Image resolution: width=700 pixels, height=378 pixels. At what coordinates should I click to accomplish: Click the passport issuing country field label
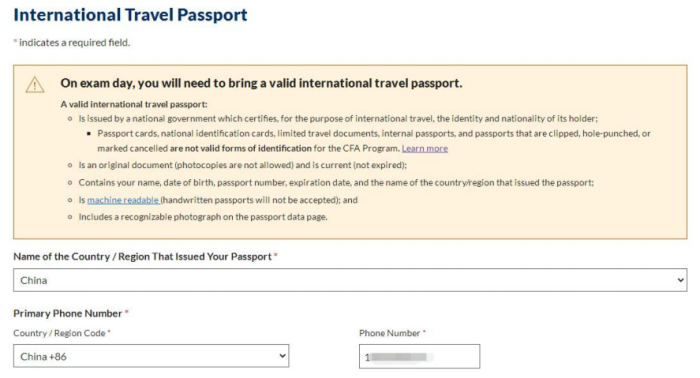(x=145, y=257)
